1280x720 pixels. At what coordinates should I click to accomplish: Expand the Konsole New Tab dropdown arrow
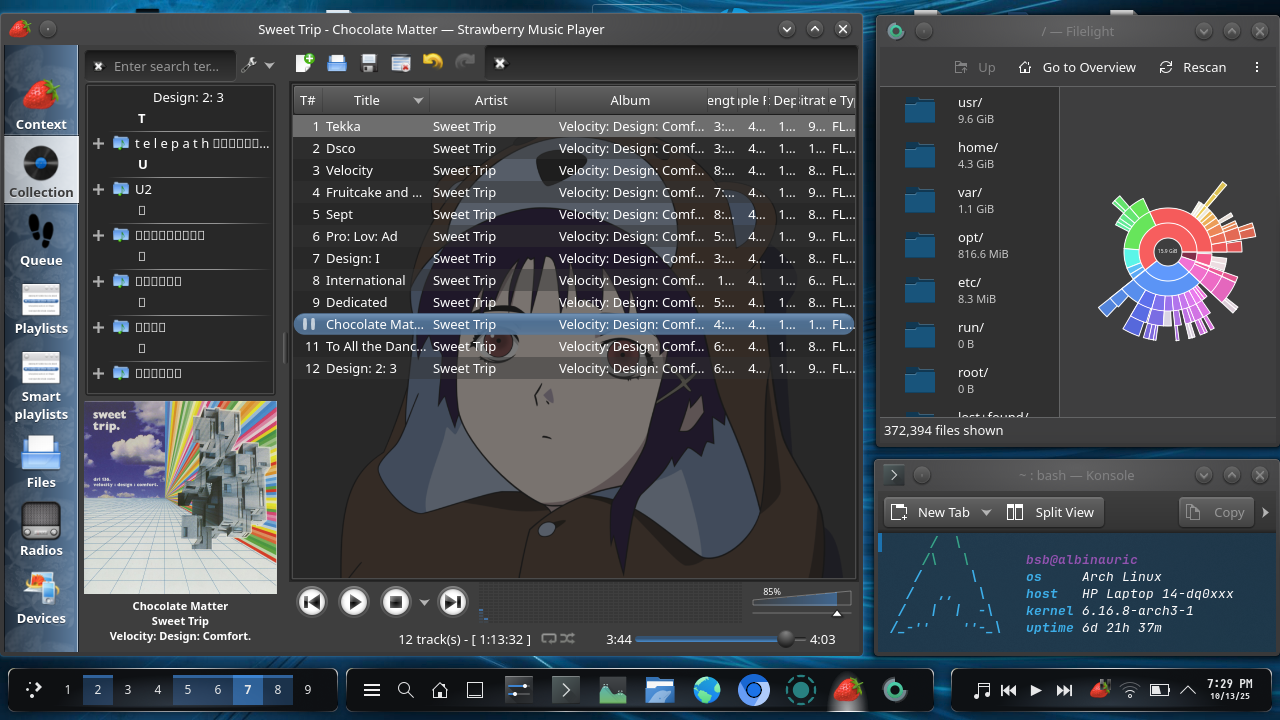(986, 512)
